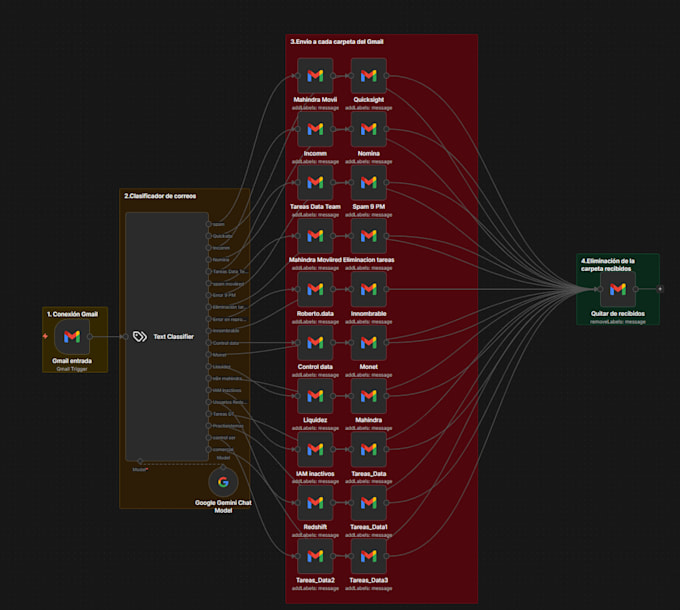
Task: Open the Mahindra Gmail node
Action: 369,396
